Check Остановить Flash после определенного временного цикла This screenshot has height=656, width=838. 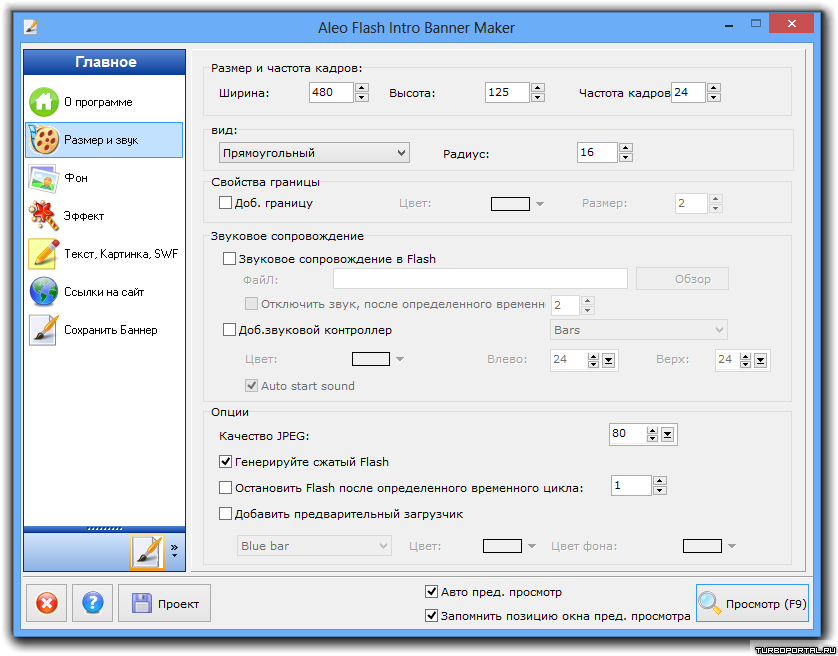(x=226, y=488)
